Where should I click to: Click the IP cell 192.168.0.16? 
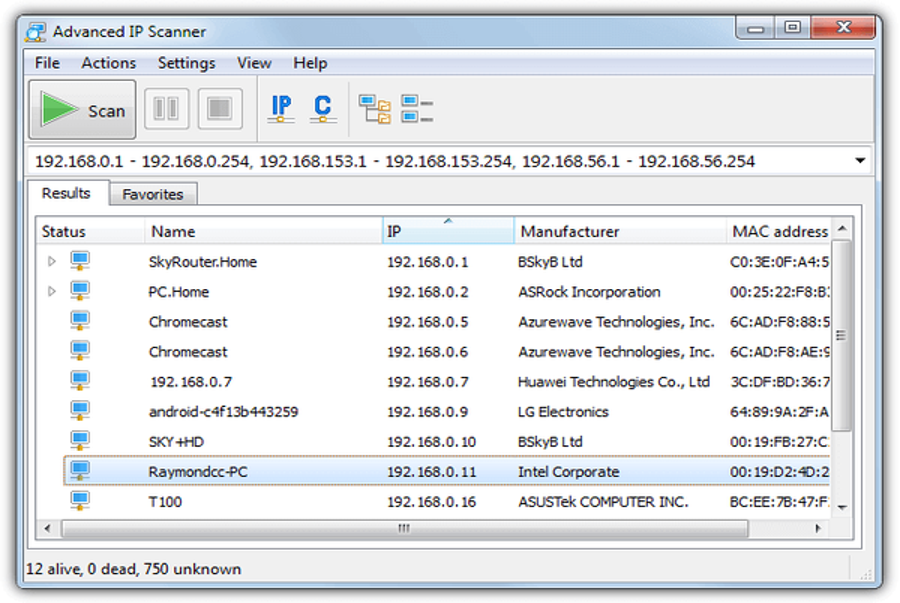[432, 502]
